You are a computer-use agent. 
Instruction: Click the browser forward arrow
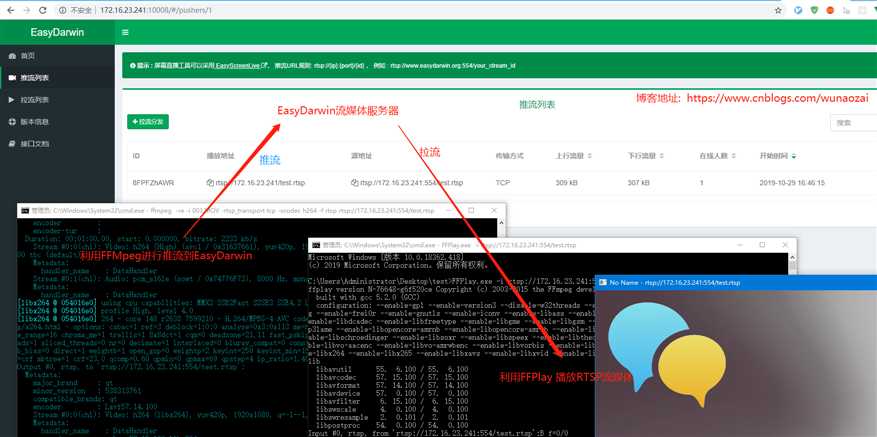(x=27, y=11)
